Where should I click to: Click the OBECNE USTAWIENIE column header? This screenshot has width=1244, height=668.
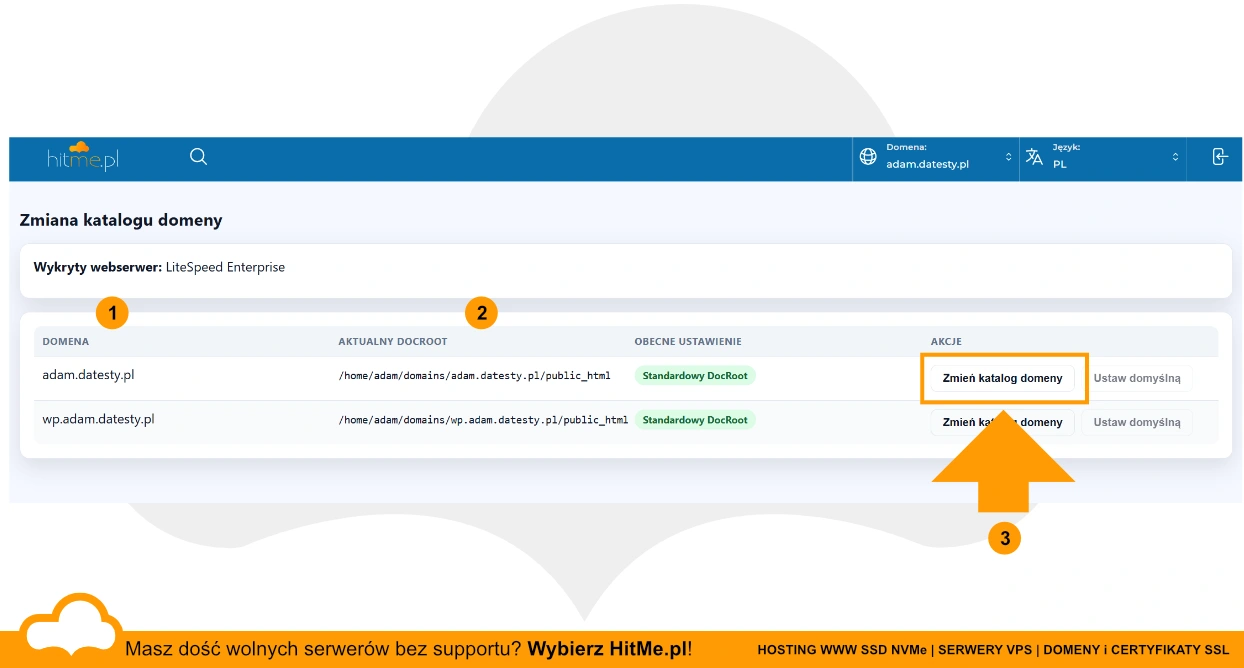[x=688, y=342]
